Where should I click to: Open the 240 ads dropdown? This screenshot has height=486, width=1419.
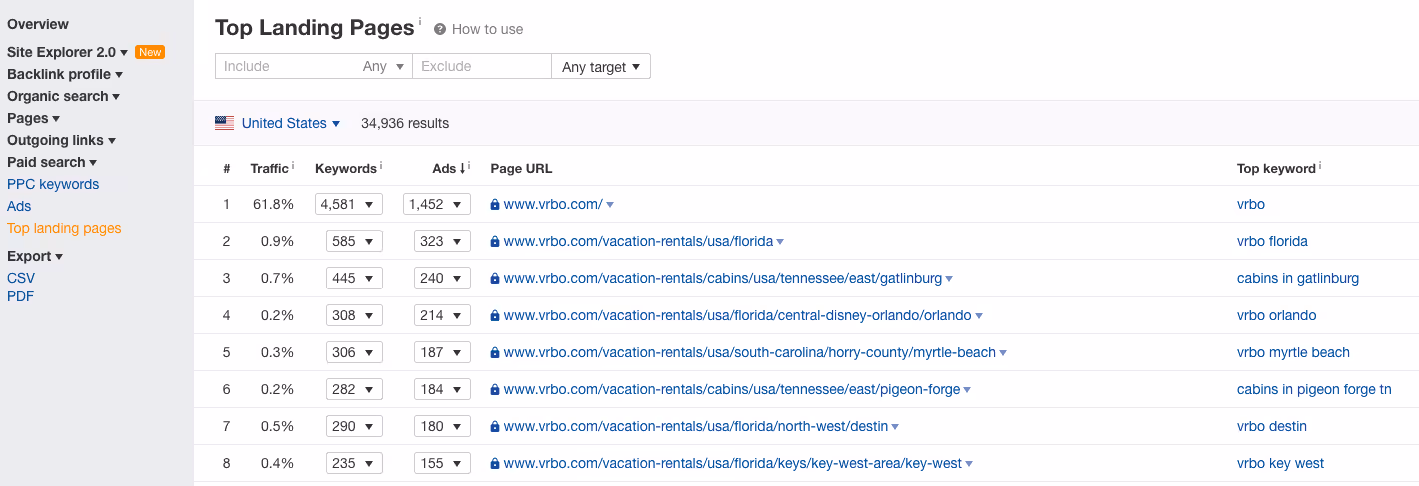[442, 278]
